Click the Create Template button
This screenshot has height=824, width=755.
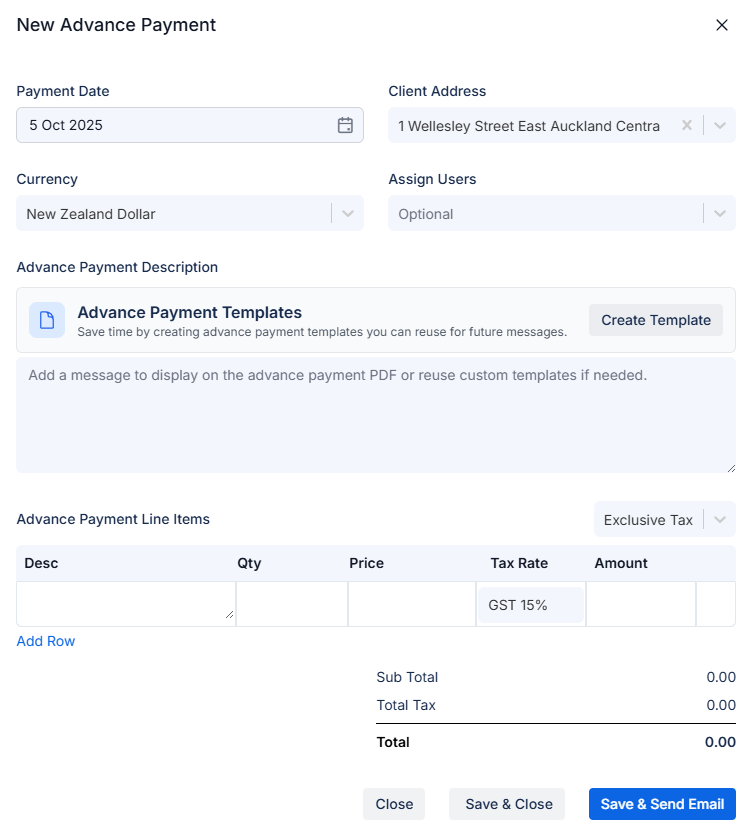[655, 319]
